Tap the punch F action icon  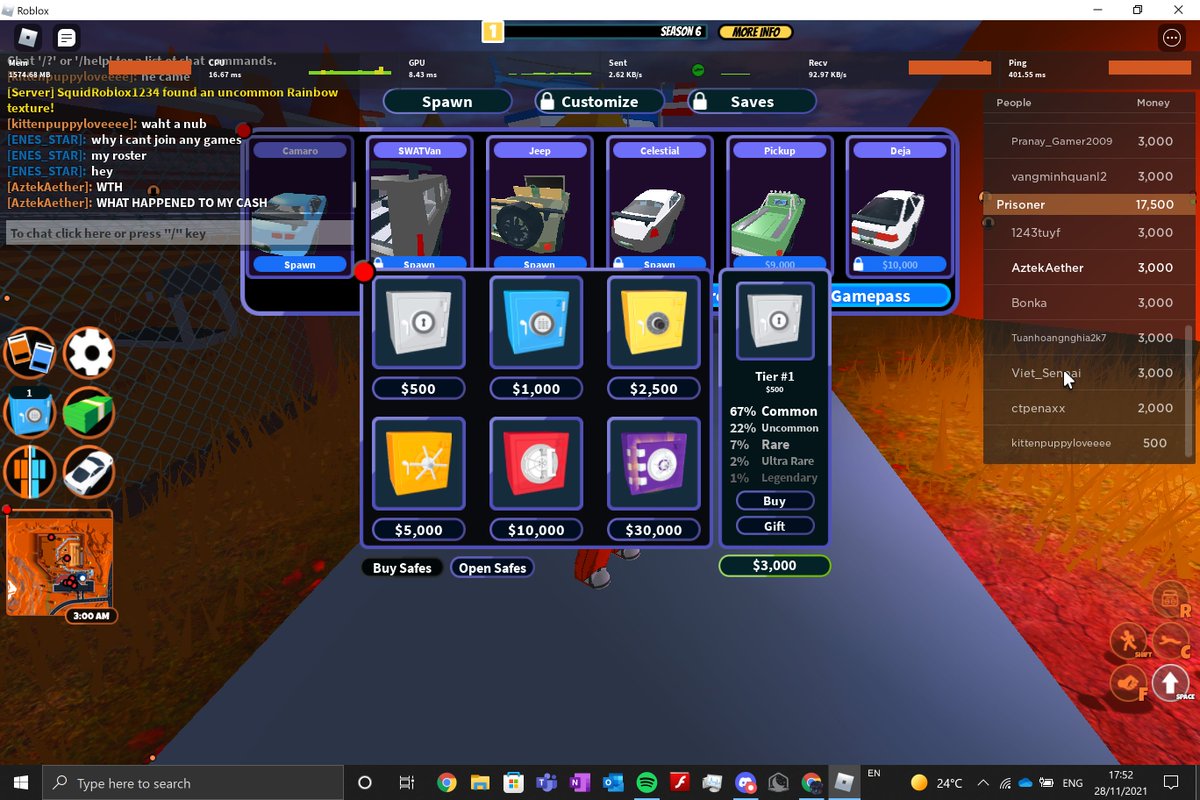(1129, 684)
